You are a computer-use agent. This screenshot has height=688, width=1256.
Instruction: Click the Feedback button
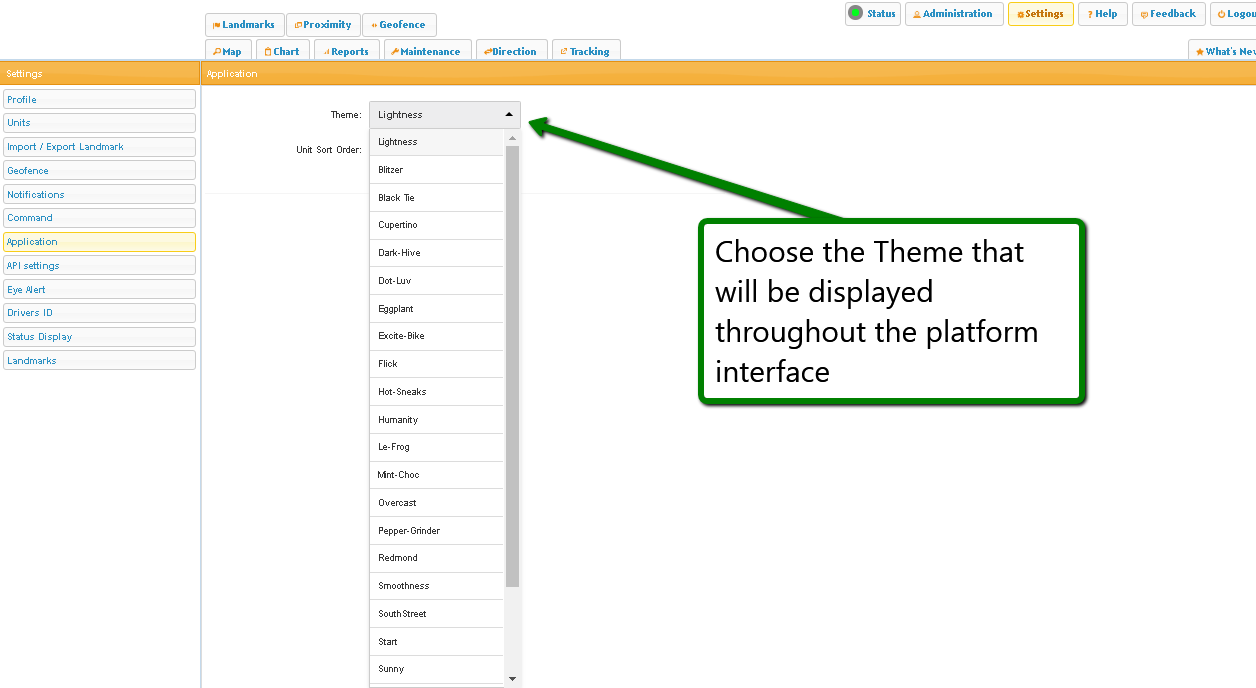tap(1168, 14)
